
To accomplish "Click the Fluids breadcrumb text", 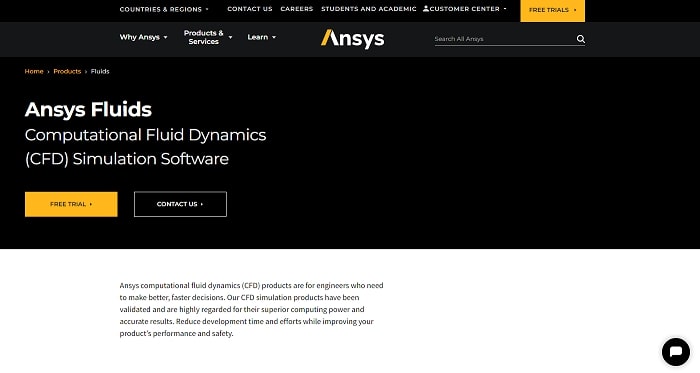I will (x=100, y=71).
